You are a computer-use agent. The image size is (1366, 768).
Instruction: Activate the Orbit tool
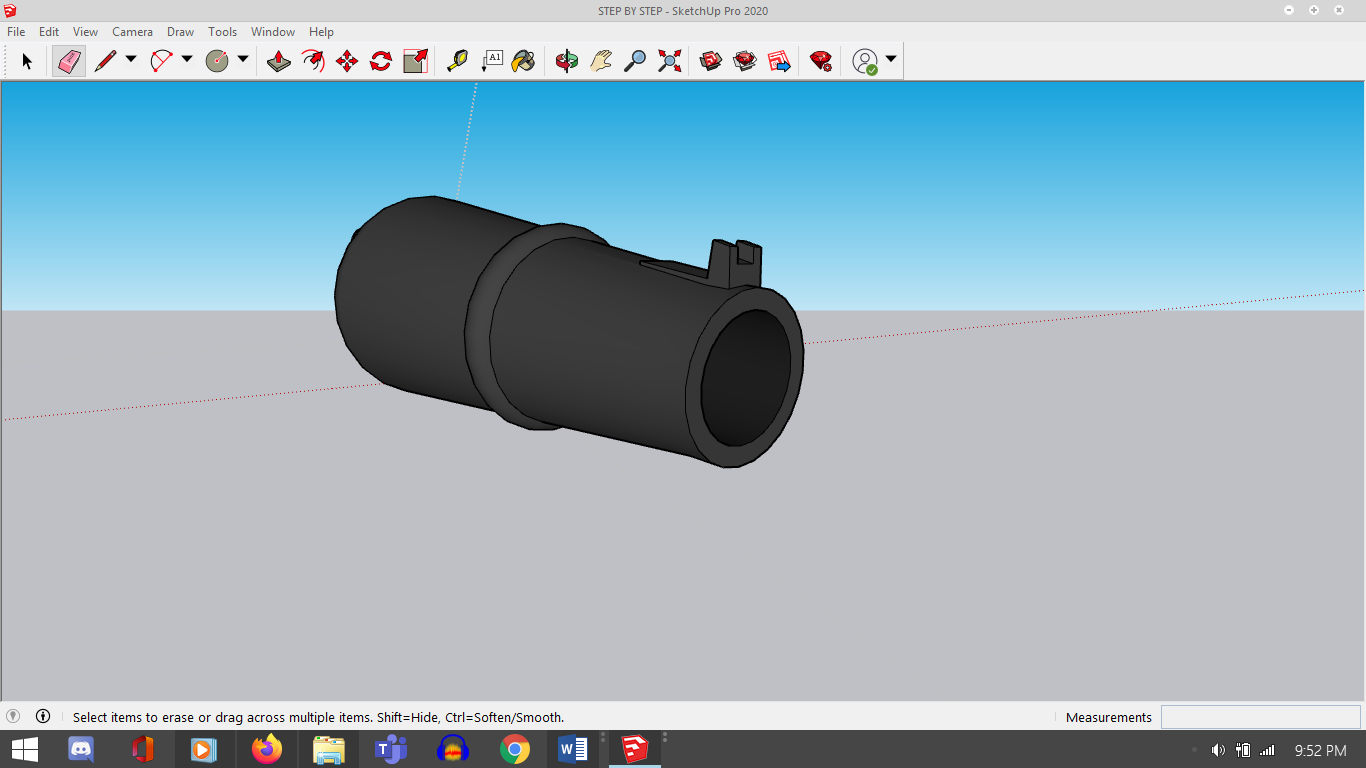click(x=567, y=61)
